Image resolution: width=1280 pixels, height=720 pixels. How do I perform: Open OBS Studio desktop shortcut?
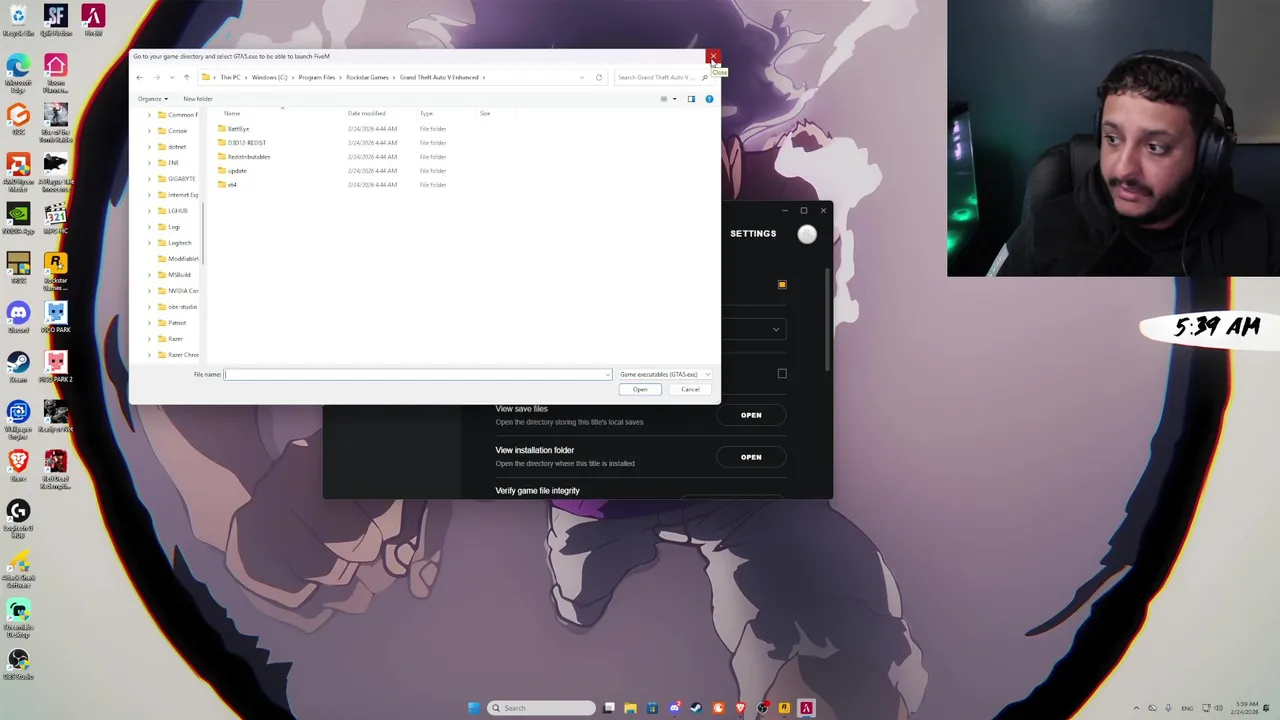point(18,665)
